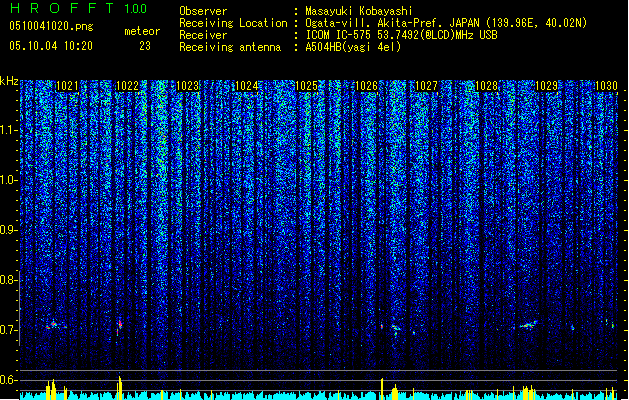The image size is (629, 400).
Task: Click the 0.9 kHz axis tick label
Action: (8, 230)
